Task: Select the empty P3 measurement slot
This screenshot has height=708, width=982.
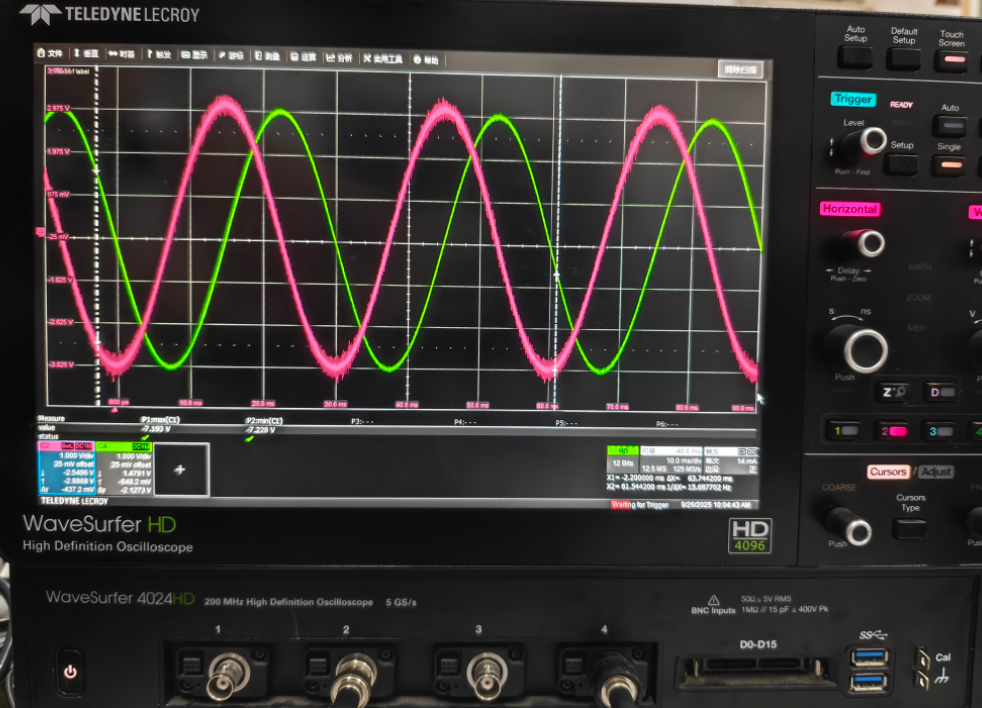Action: (362, 422)
